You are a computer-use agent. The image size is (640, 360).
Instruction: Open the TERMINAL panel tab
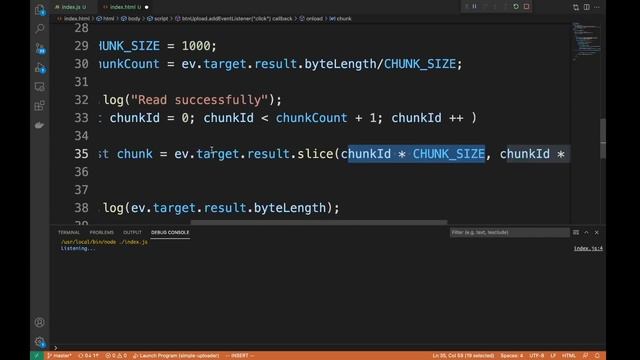pos(69,232)
